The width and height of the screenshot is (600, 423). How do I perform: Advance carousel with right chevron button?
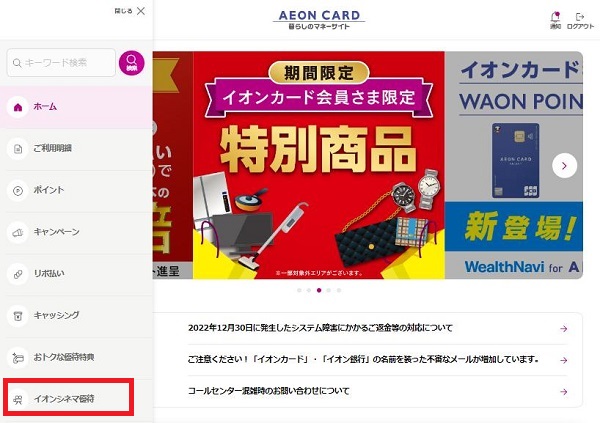point(564,165)
